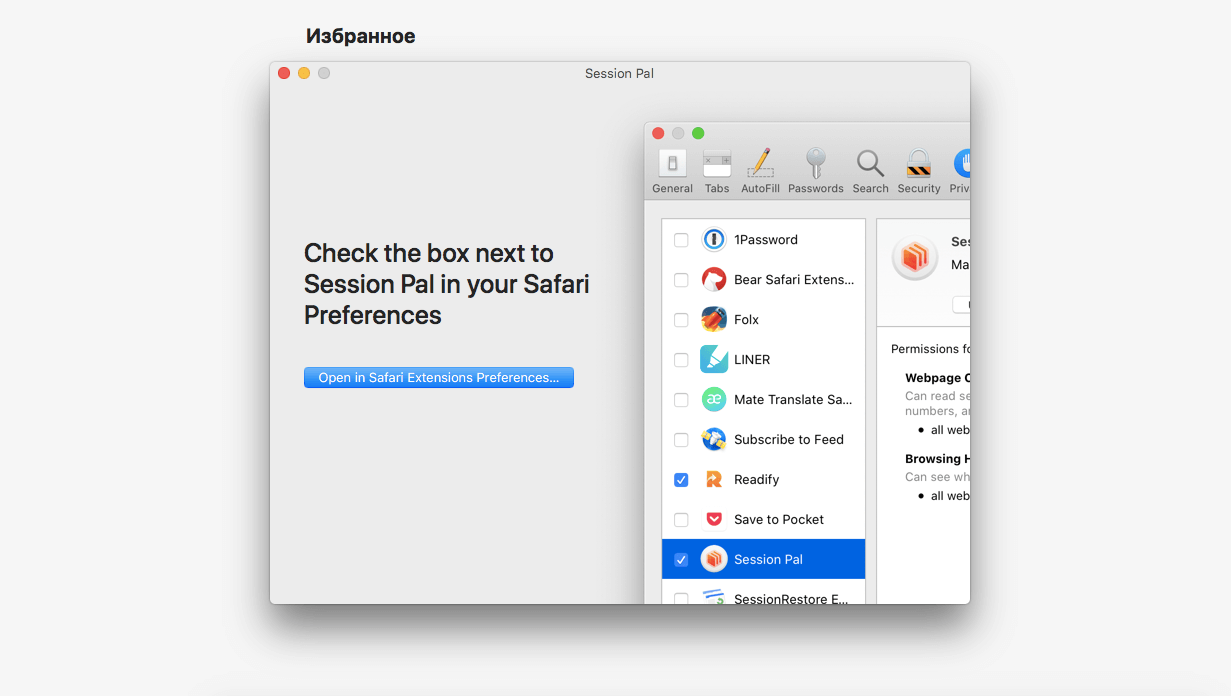
Task: Click Open in Safari Extensions Preferences button
Action: (439, 378)
